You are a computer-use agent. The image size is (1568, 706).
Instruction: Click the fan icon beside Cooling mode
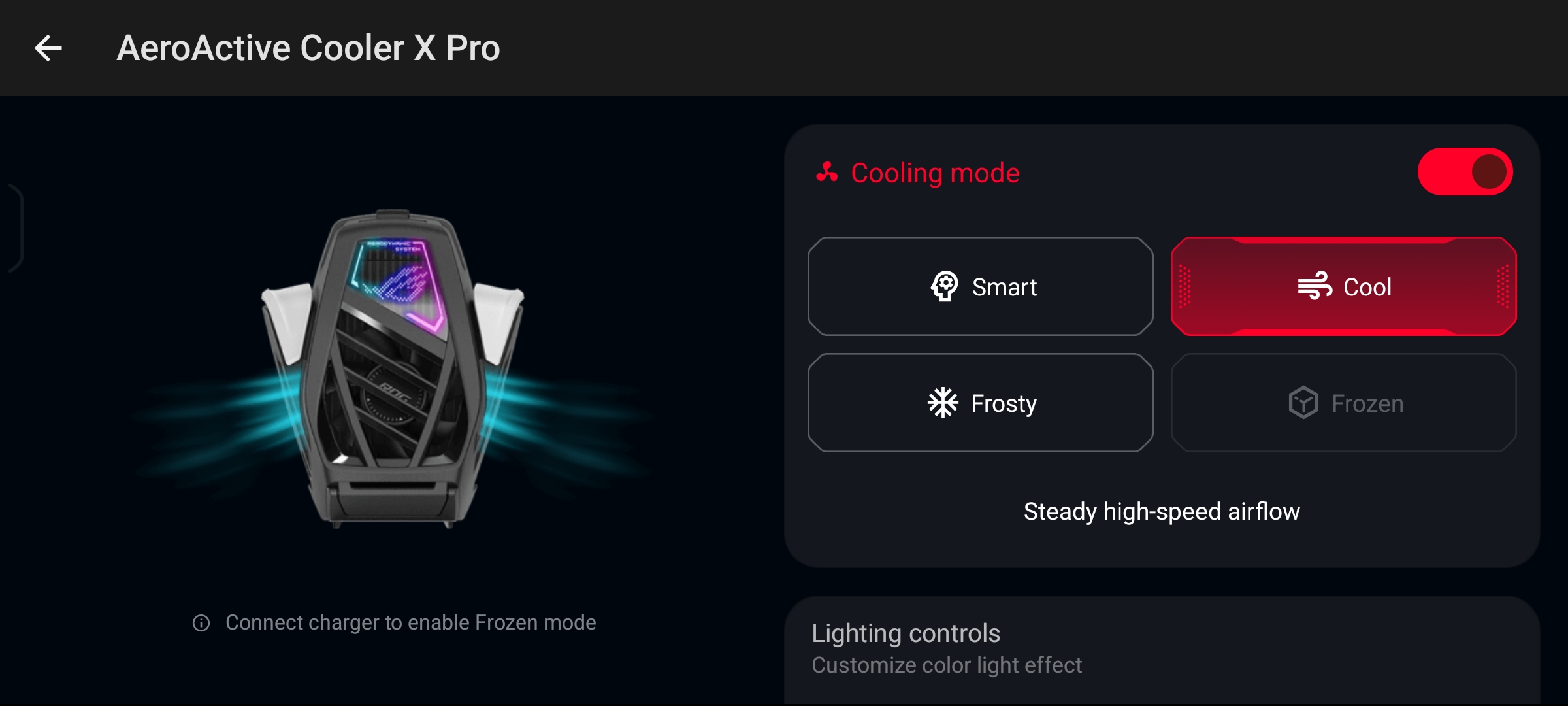(826, 173)
